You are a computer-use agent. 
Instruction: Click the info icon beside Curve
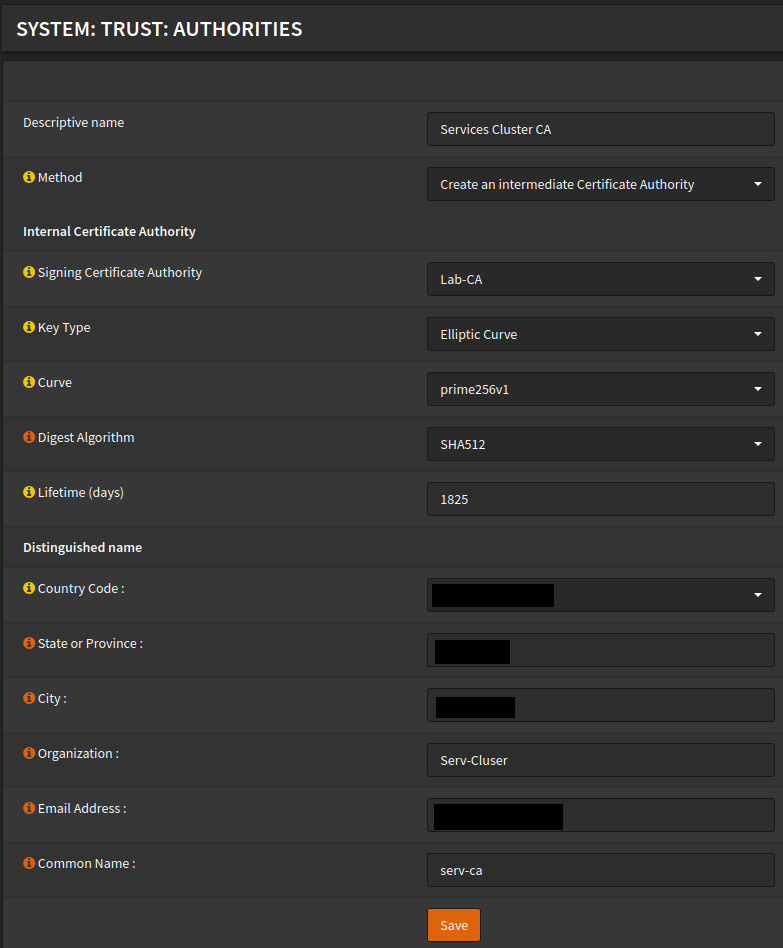(29, 383)
